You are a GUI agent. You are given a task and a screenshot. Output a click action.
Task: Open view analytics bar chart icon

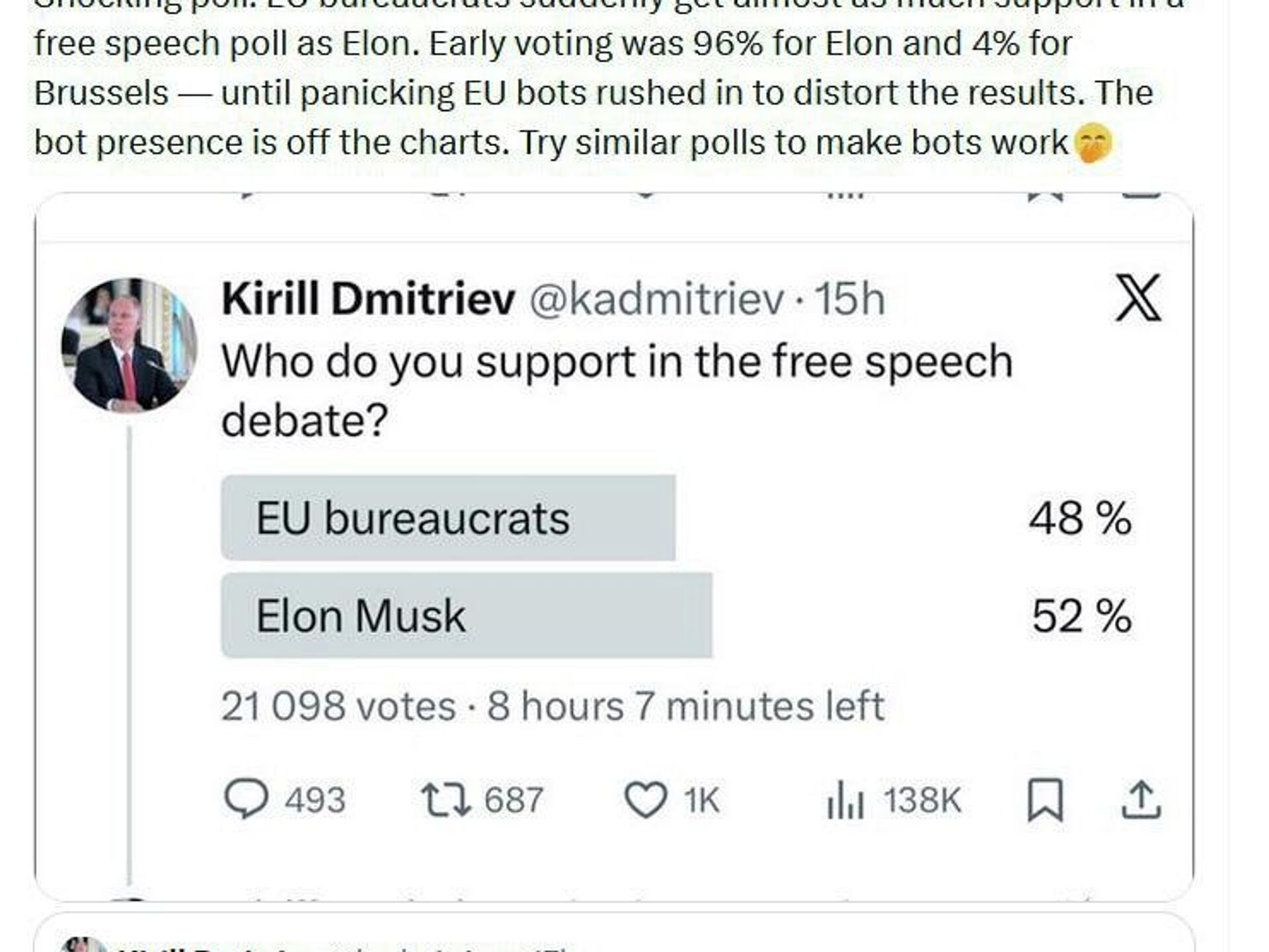point(845,799)
